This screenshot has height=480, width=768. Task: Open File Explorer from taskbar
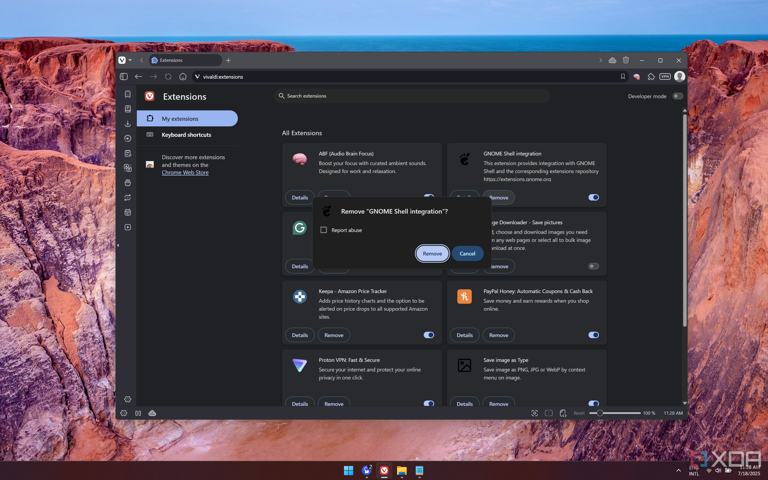tap(402, 471)
